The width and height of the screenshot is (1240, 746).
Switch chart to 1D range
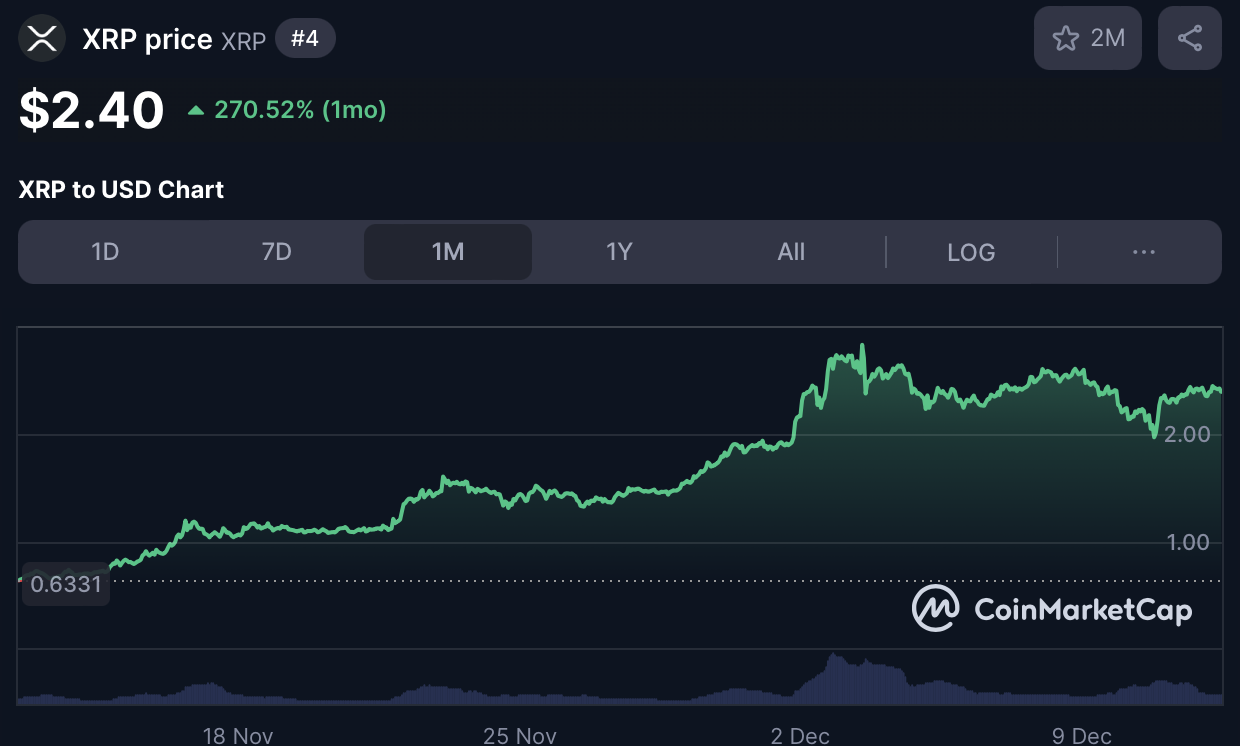coord(105,252)
